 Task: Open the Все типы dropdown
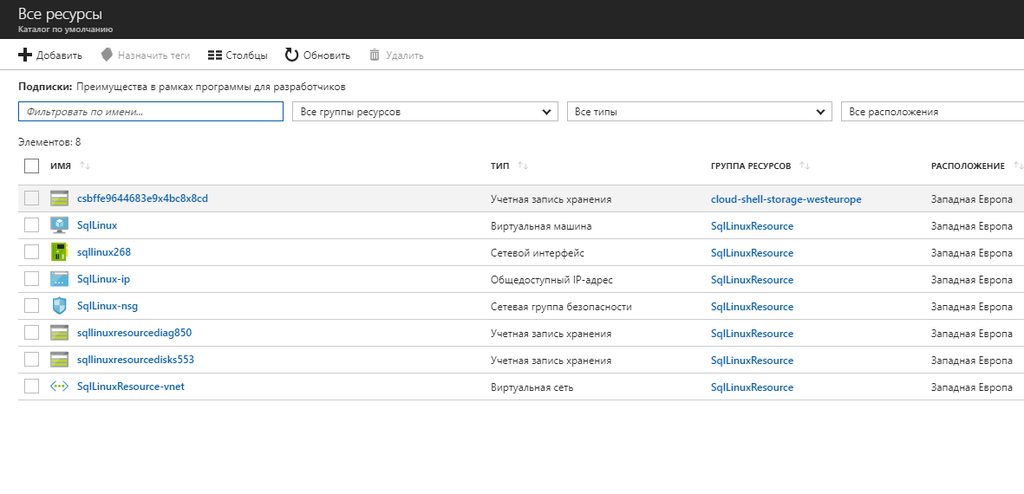pyautogui.click(x=699, y=112)
